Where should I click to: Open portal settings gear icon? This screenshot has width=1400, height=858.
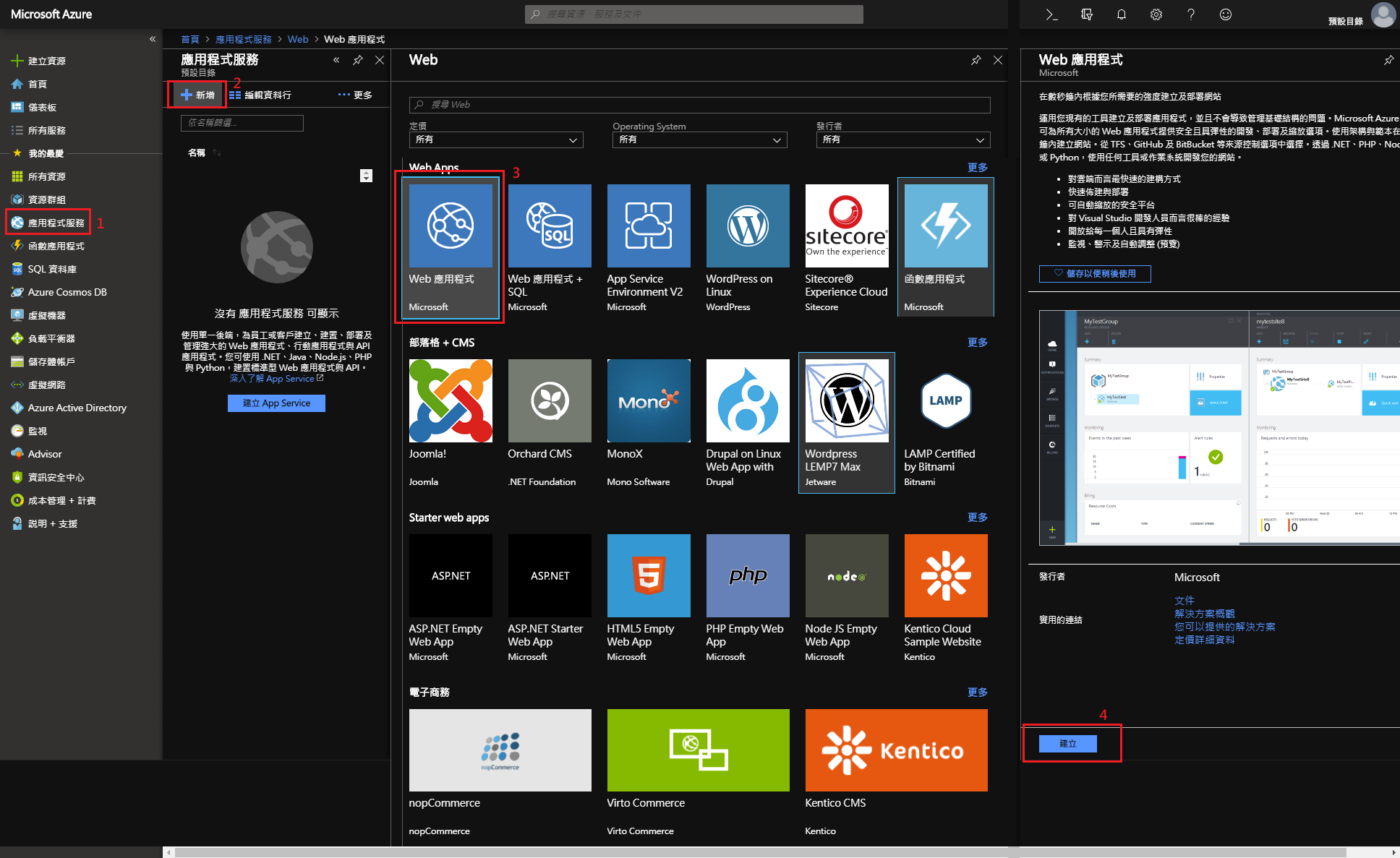click(x=1156, y=14)
